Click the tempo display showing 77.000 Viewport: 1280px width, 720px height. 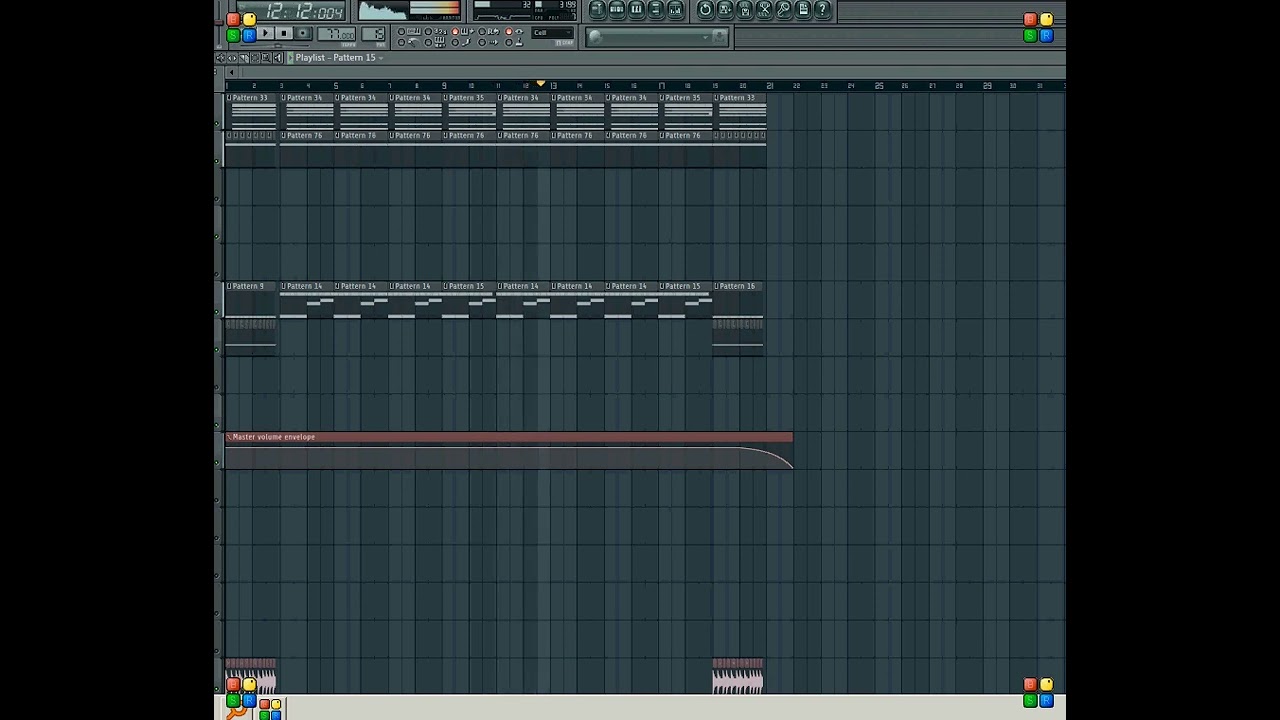coord(337,34)
